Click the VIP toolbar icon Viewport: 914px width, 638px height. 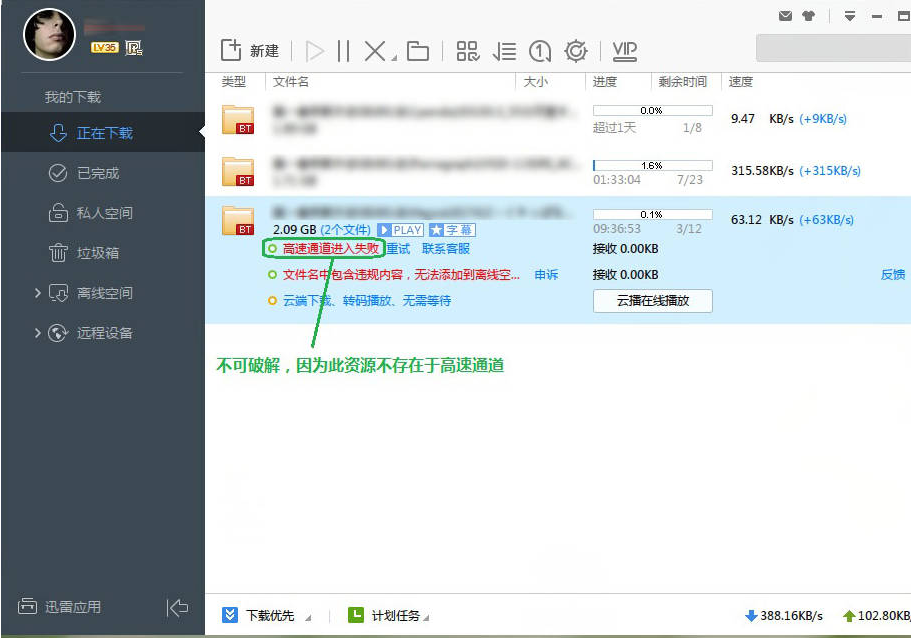[x=625, y=51]
